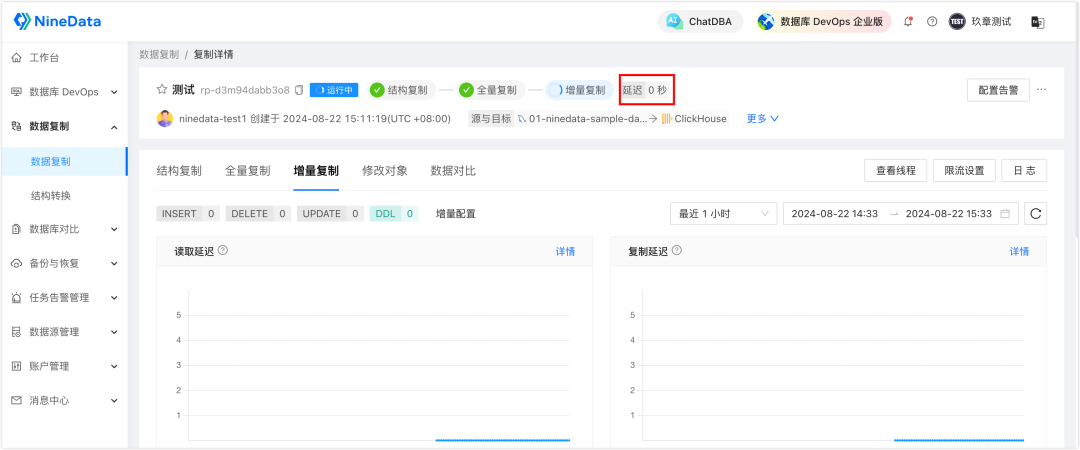Click 数据复制 breadcrumb link
1080x450 pixels.
[159, 54]
